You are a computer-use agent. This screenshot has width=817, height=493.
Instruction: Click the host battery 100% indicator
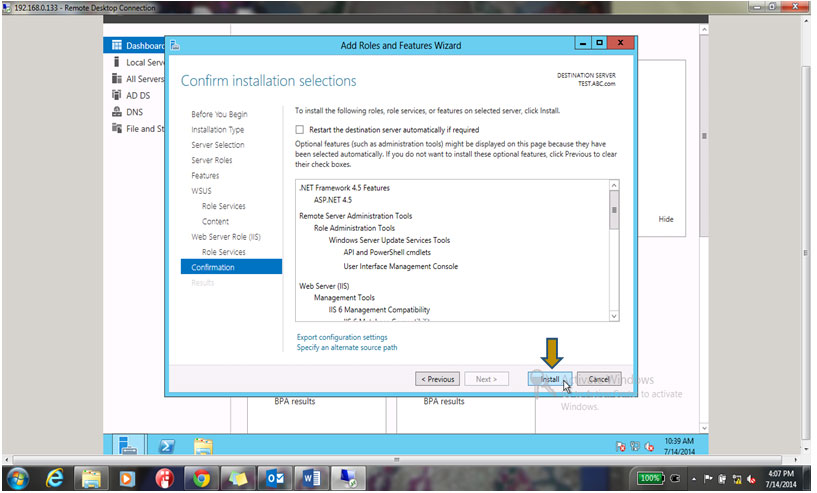(x=650, y=478)
